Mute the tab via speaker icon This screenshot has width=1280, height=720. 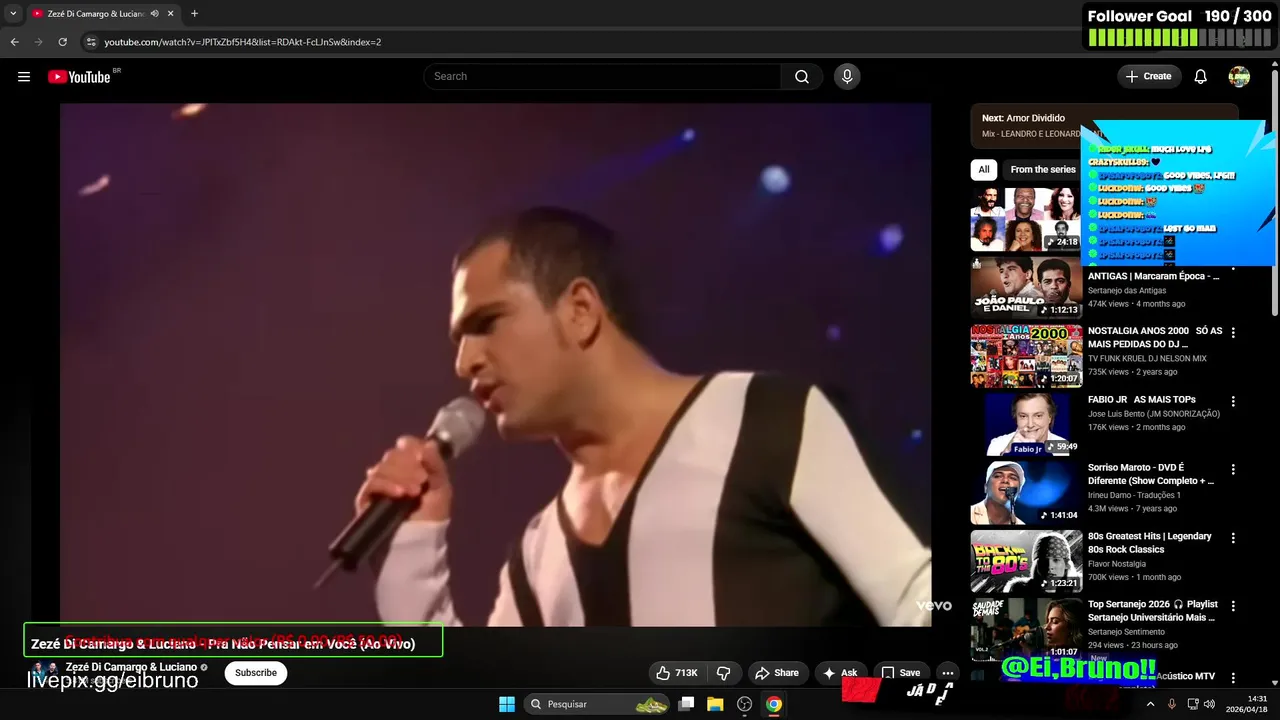click(x=155, y=14)
